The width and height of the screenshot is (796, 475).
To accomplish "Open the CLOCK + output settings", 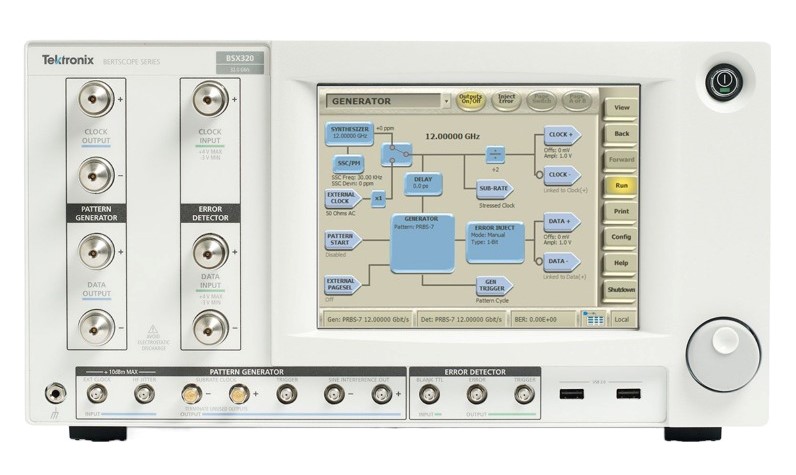I will coord(562,135).
